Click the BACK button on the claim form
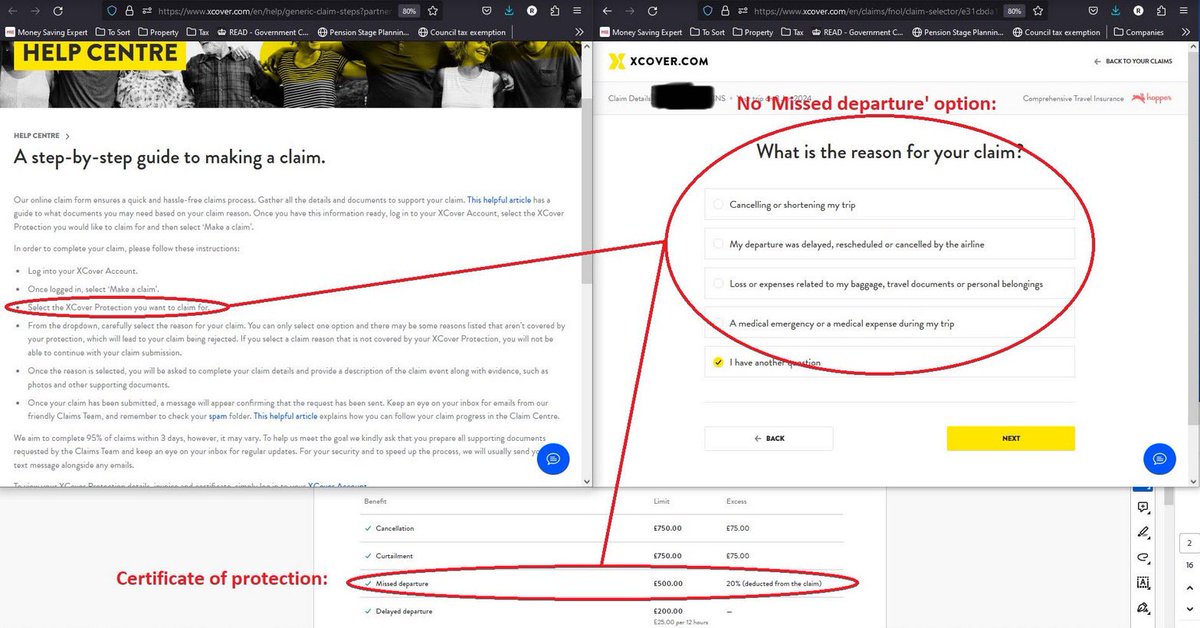The image size is (1200, 628). coord(768,439)
